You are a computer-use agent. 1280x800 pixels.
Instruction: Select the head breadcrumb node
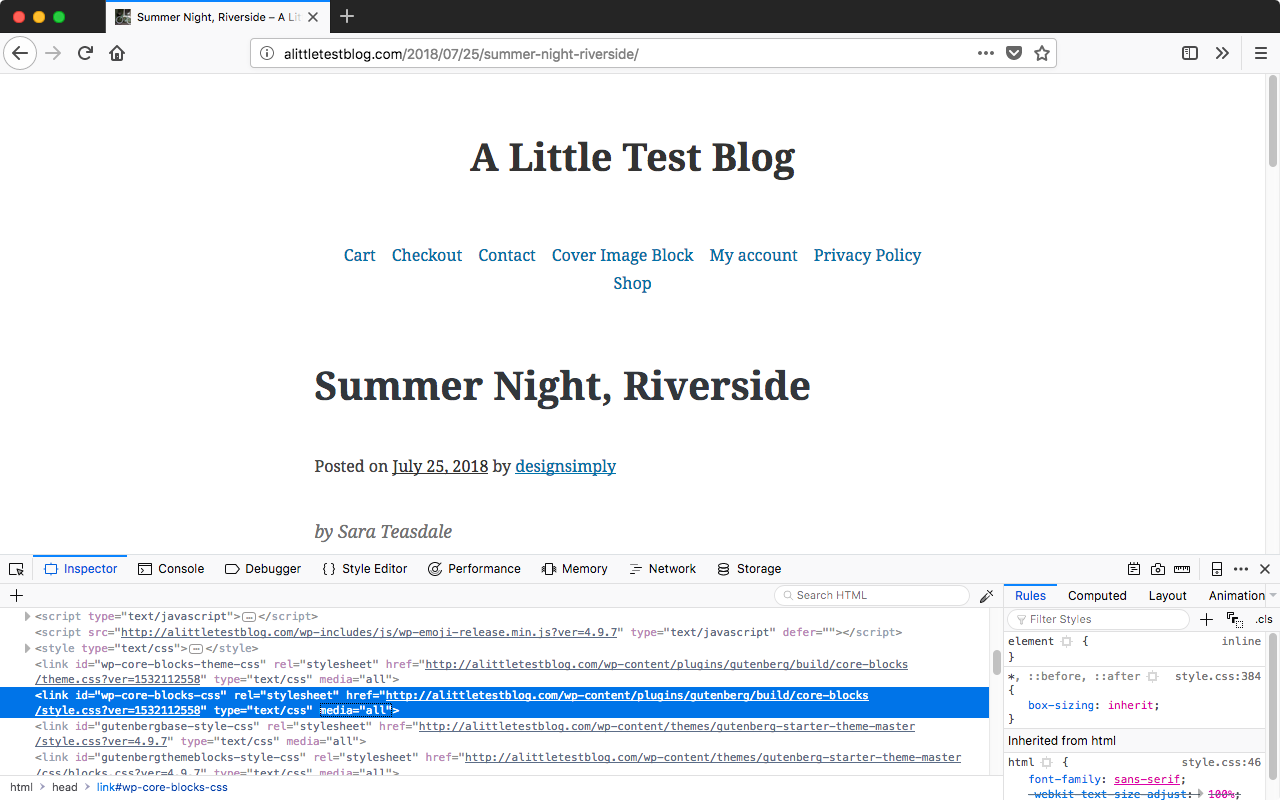point(65,787)
